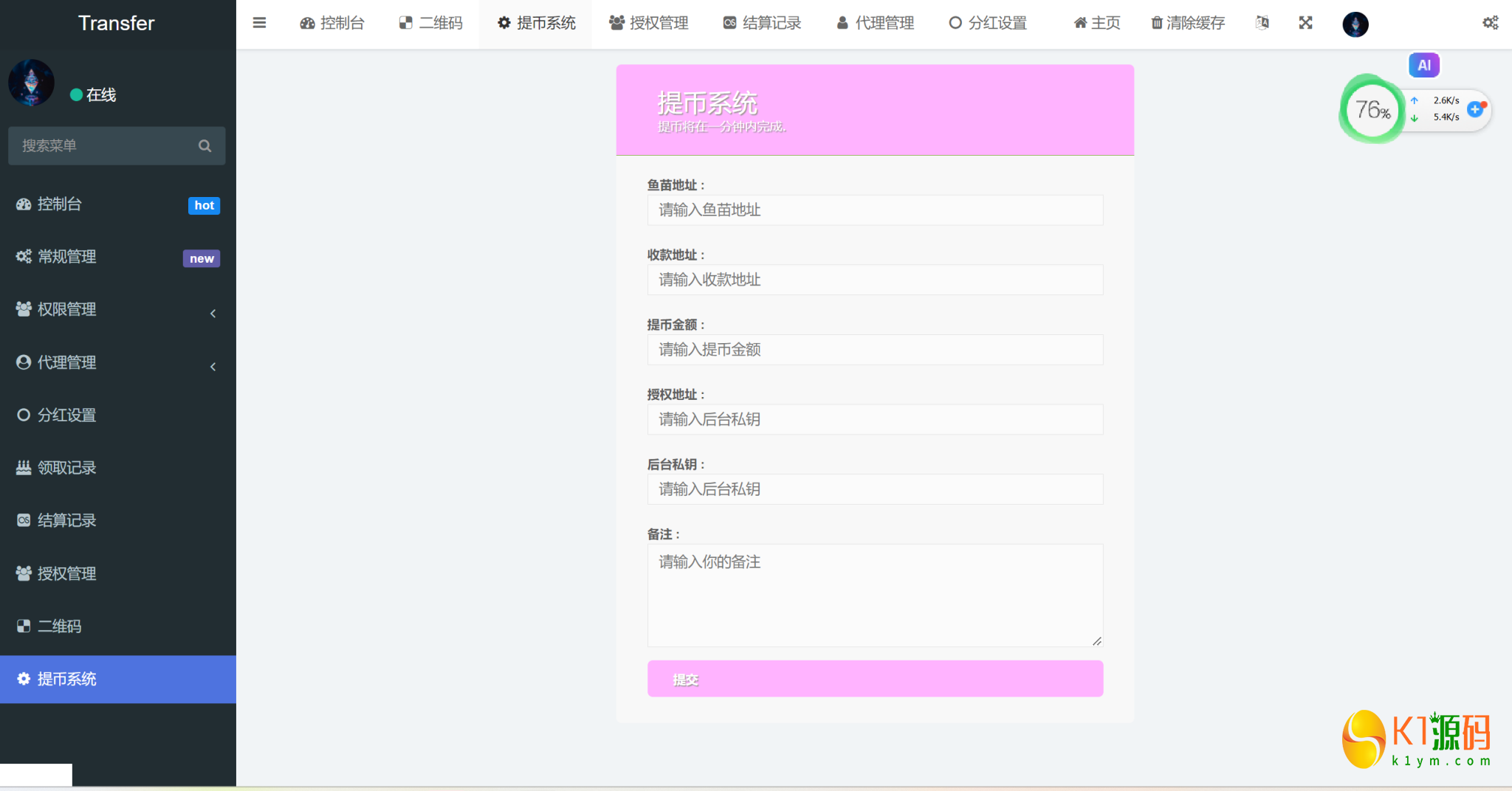This screenshot has width=1512, height=791.
Task: Click the new badge next to 常规管理
Action: coord(202,258)
